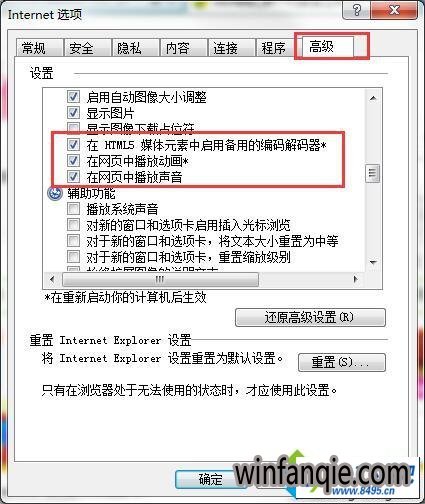Click the vertical scrollbar thumb
Viewport: 425px width, 504px height.
coord(372,173)
